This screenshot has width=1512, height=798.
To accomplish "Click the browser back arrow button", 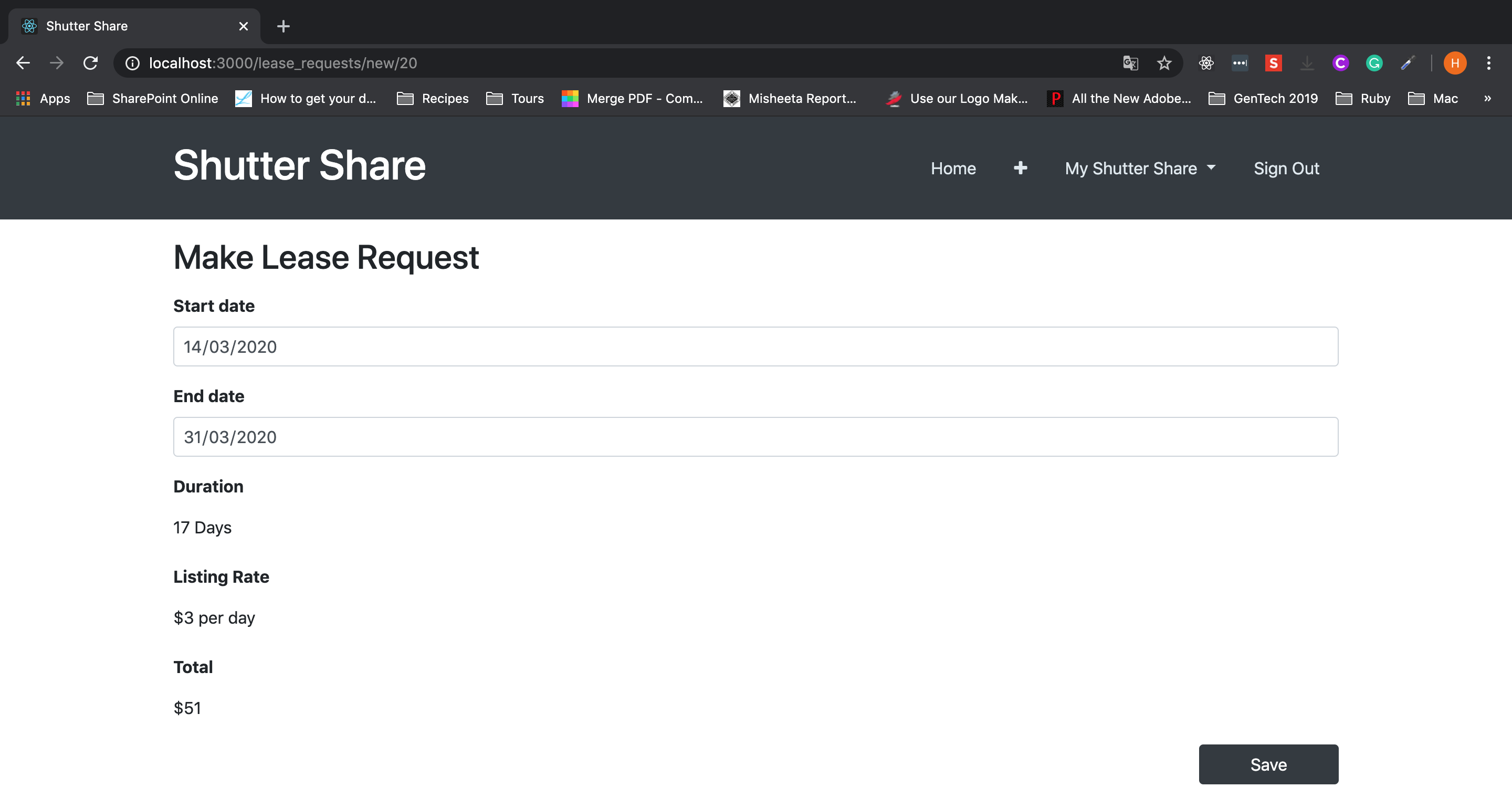I will point(21,63).
